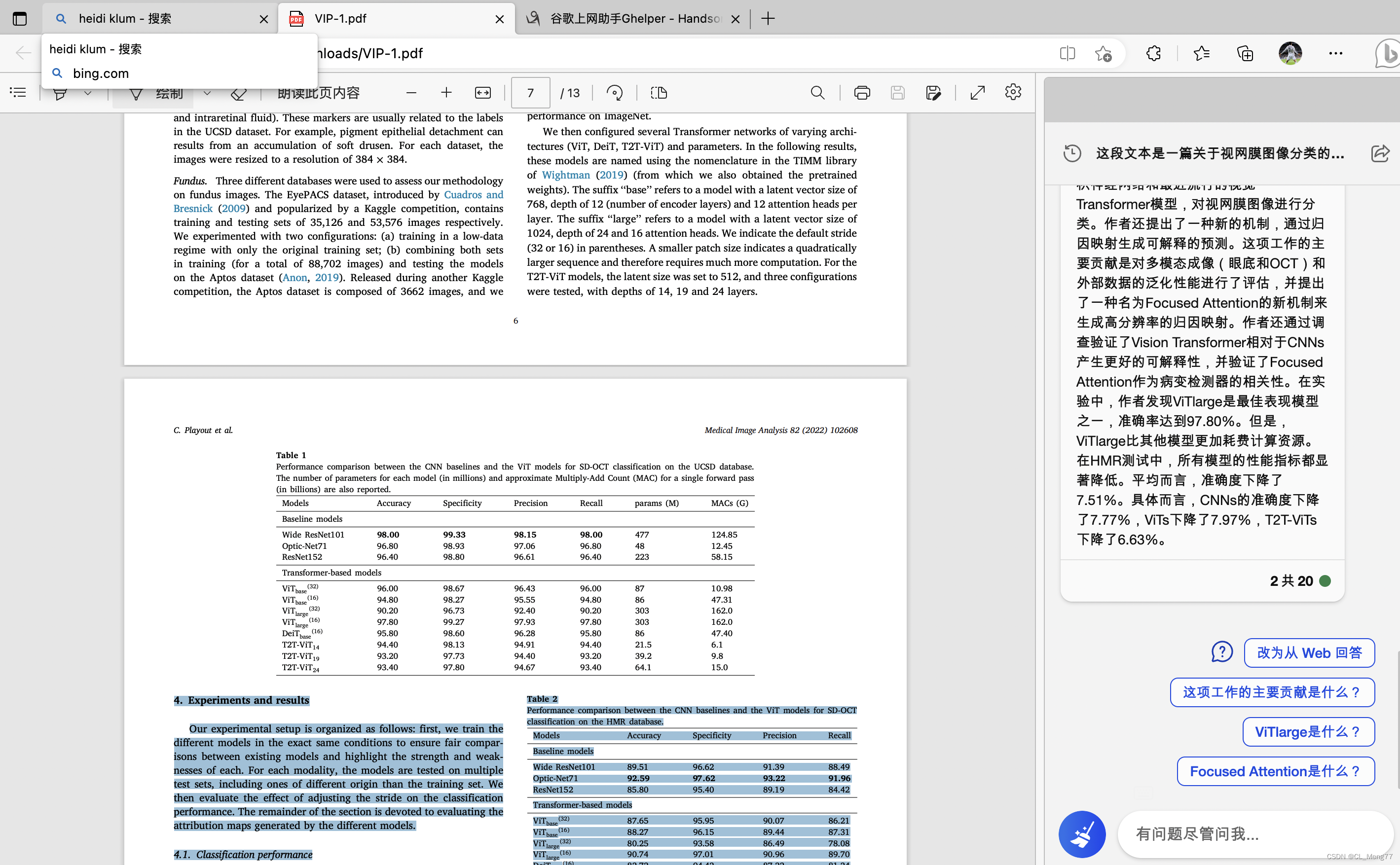
Task: Fit PDF page to width
Action: tap(483, 93)
